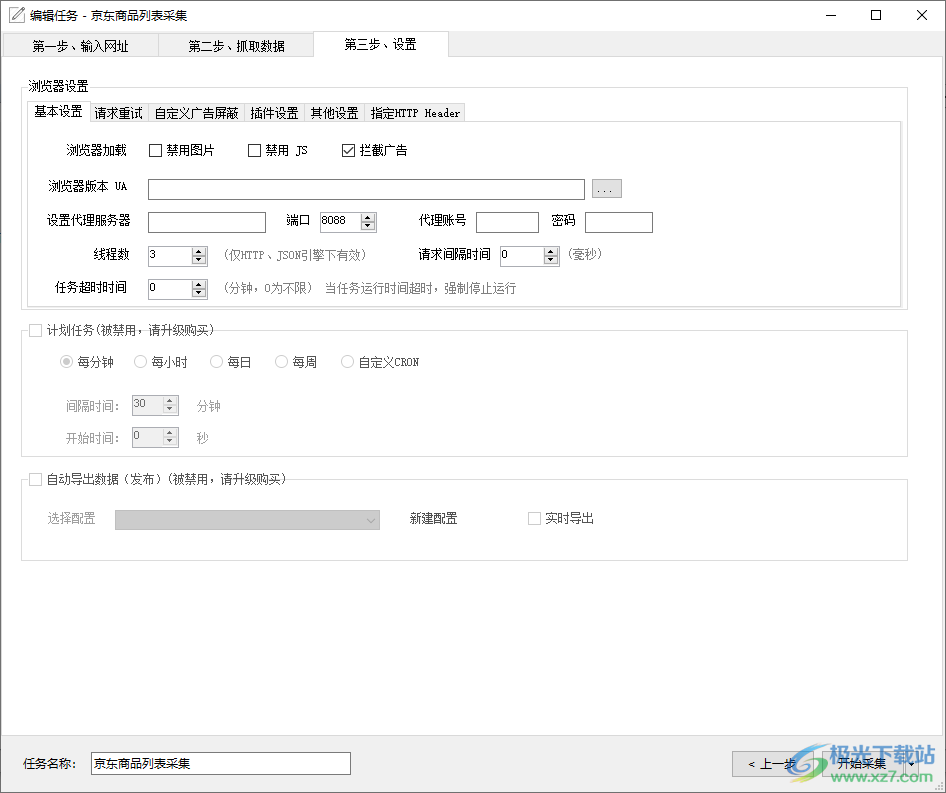Click the 浏览器版本 UA input field
This screenshot has height=793, width=946.
click(366, 189)
